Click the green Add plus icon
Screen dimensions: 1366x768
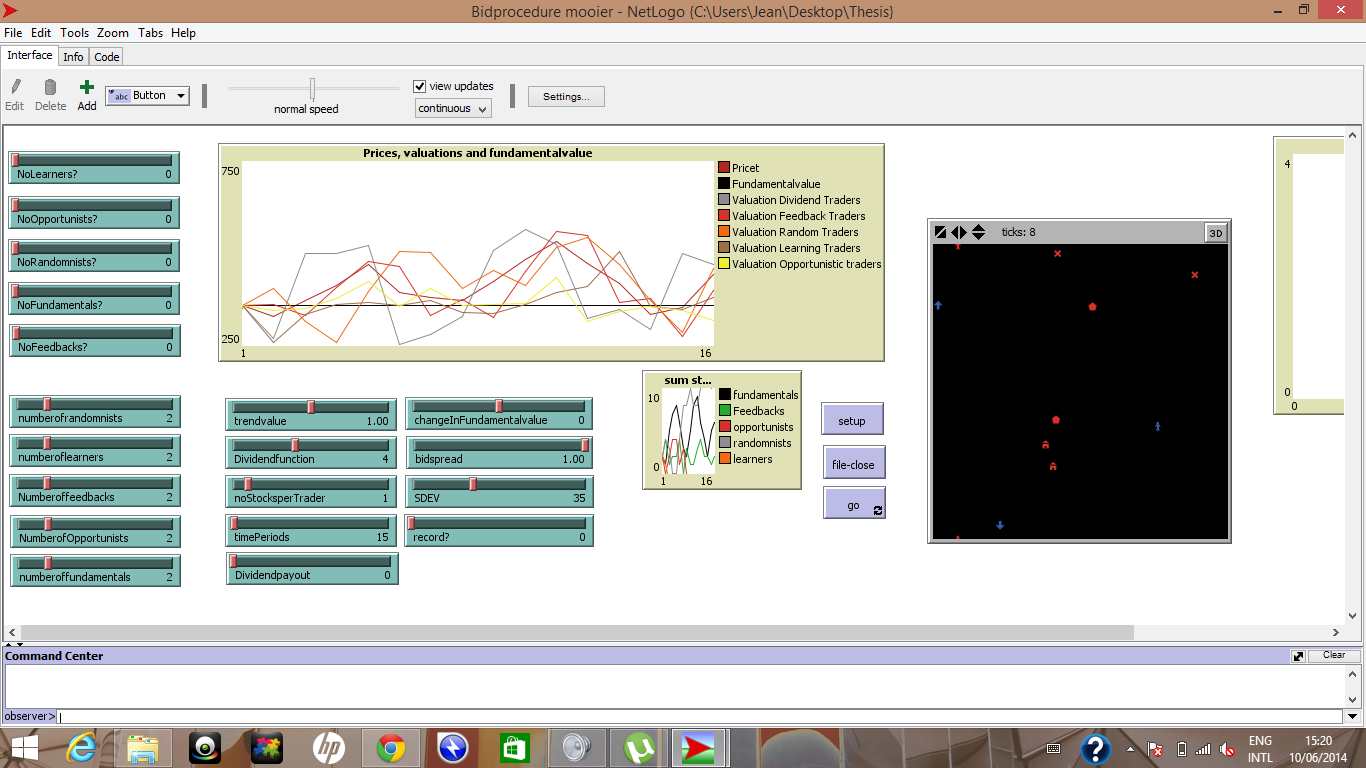(x=87, y=88)
